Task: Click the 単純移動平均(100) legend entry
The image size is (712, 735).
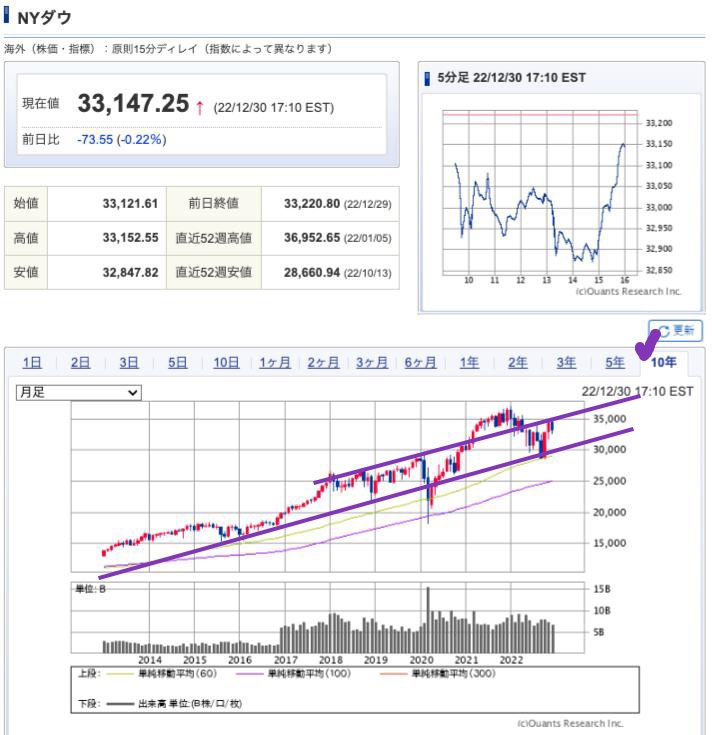Action: point(294,674)
